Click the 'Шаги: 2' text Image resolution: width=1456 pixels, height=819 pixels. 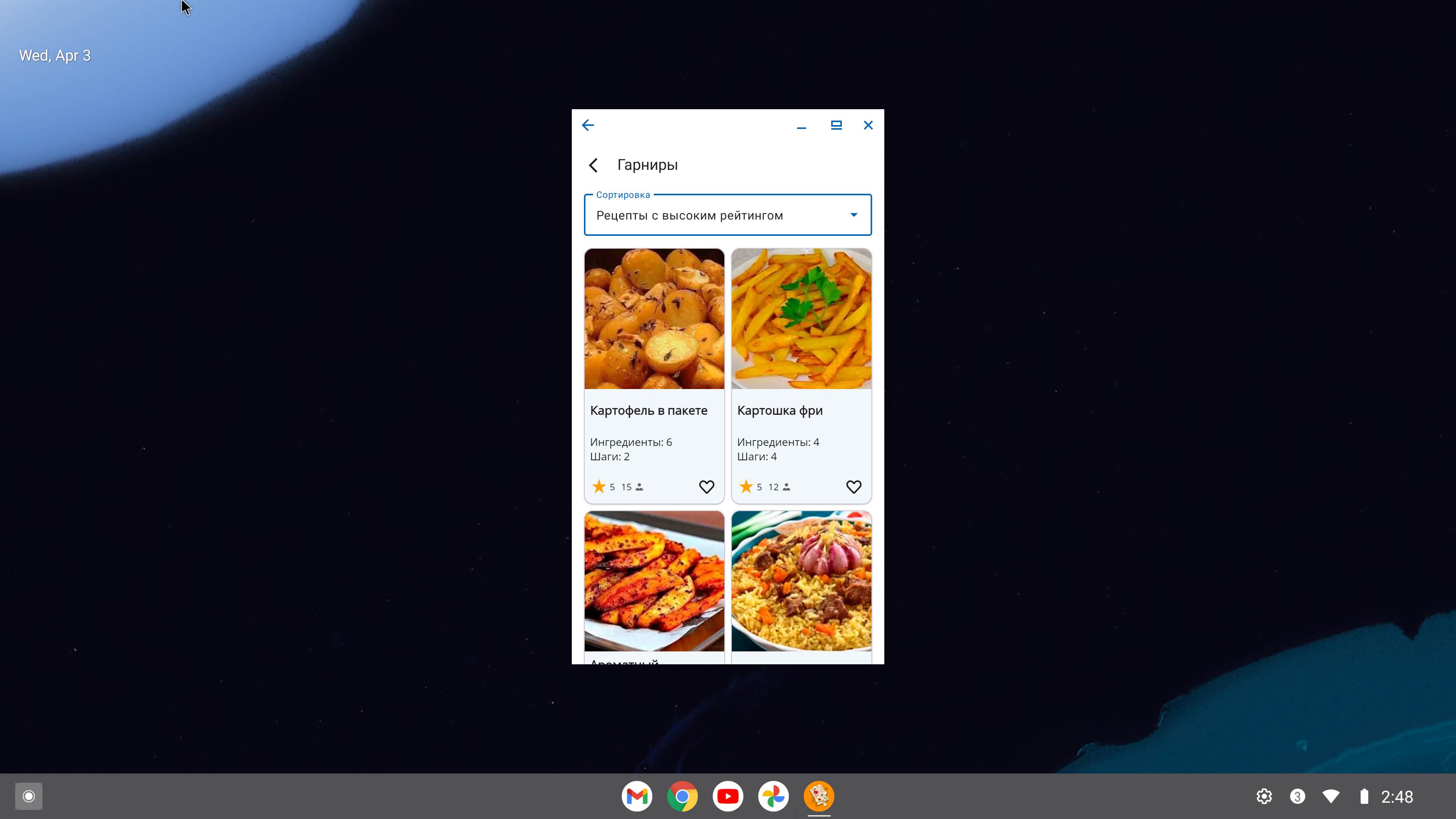coord(609,457)
